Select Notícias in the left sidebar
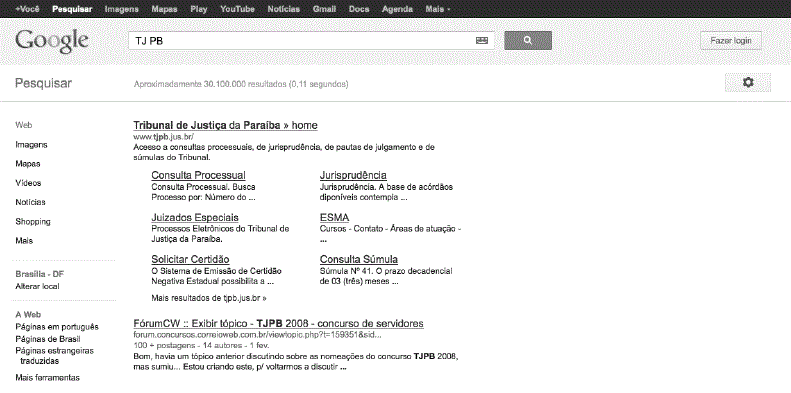 30,202
